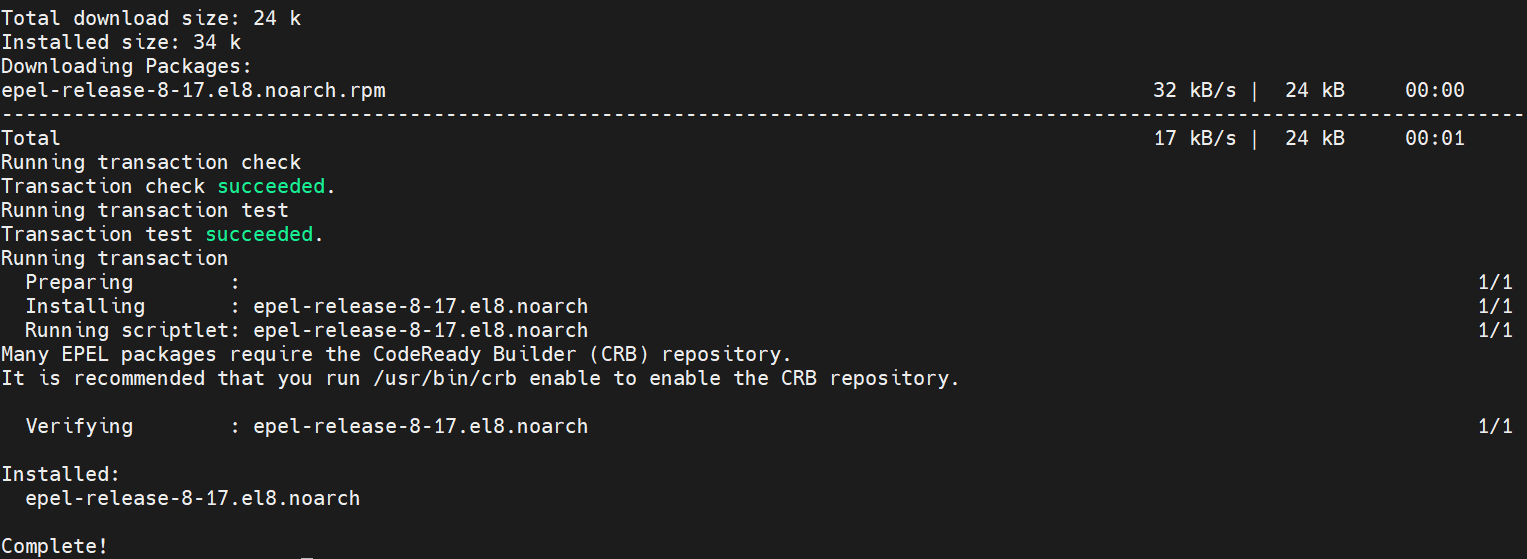Click the "Running transaction test" line
Image resolution: width=1527 pixels, height=559 pixels.
[145, 210]
